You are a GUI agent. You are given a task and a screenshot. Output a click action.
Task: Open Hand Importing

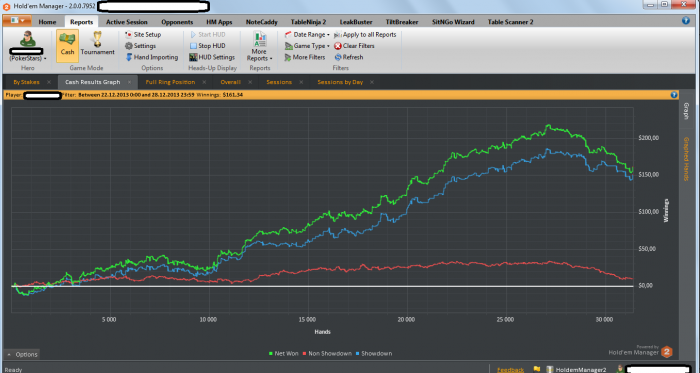pos(152,57)
